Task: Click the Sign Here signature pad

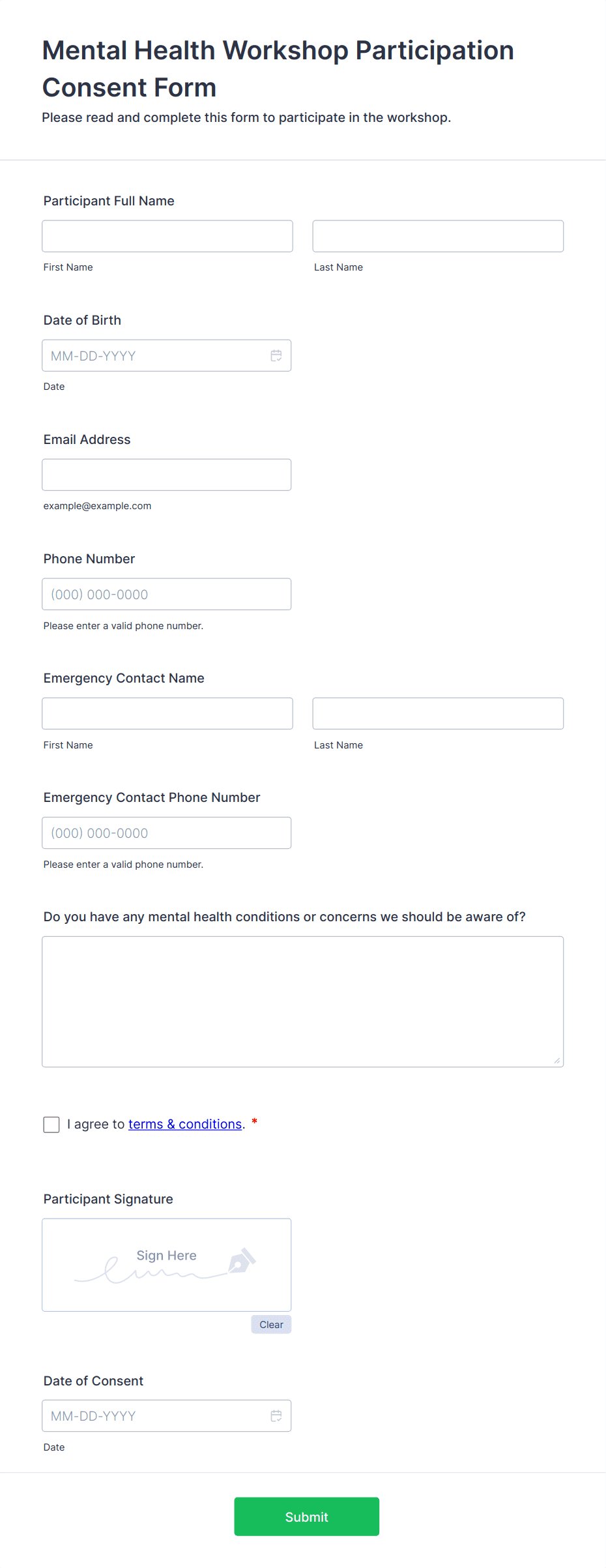Action: (167, 1265)
